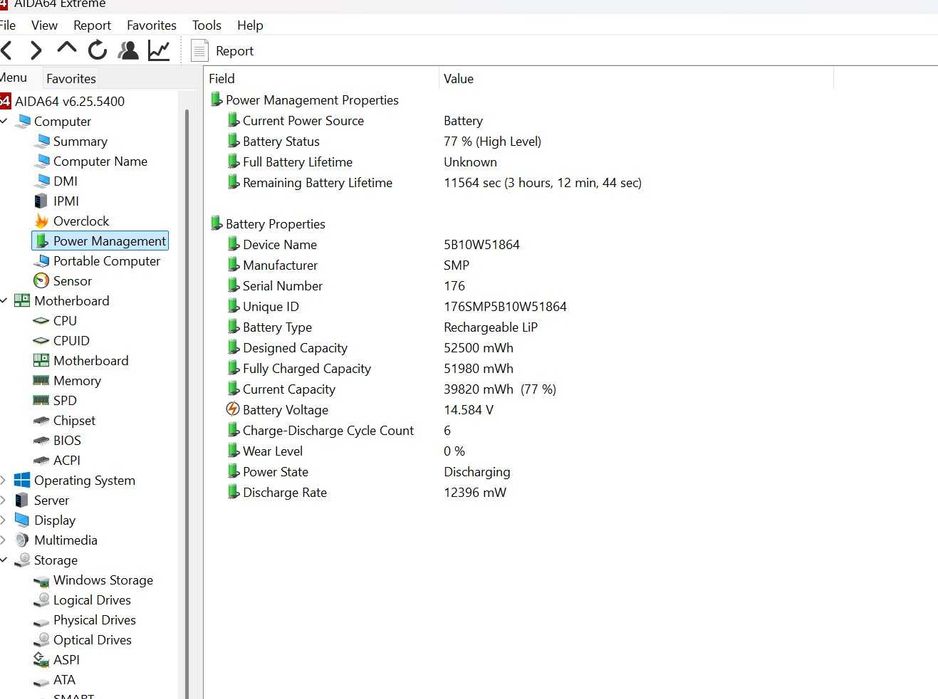Switch to the Menu tab

click(x=13, y=78)
